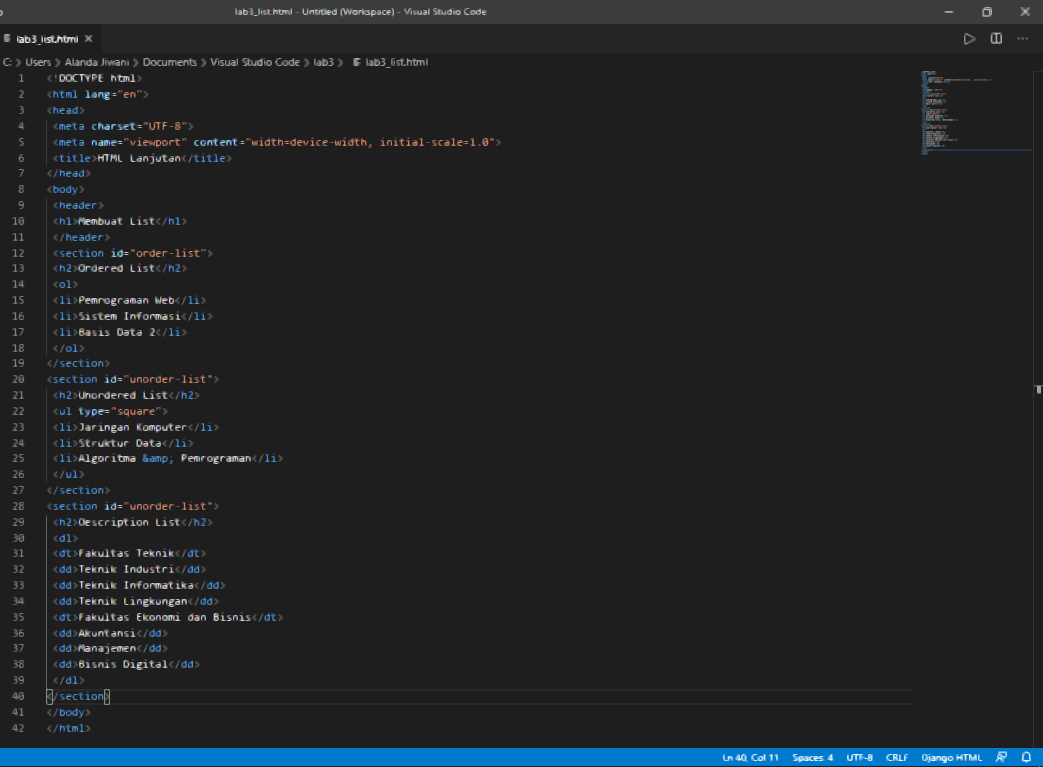This screenshot has height=767, width=1043.
Task: Click the vertical scrollbar marker
Action: pos(1038,389)
